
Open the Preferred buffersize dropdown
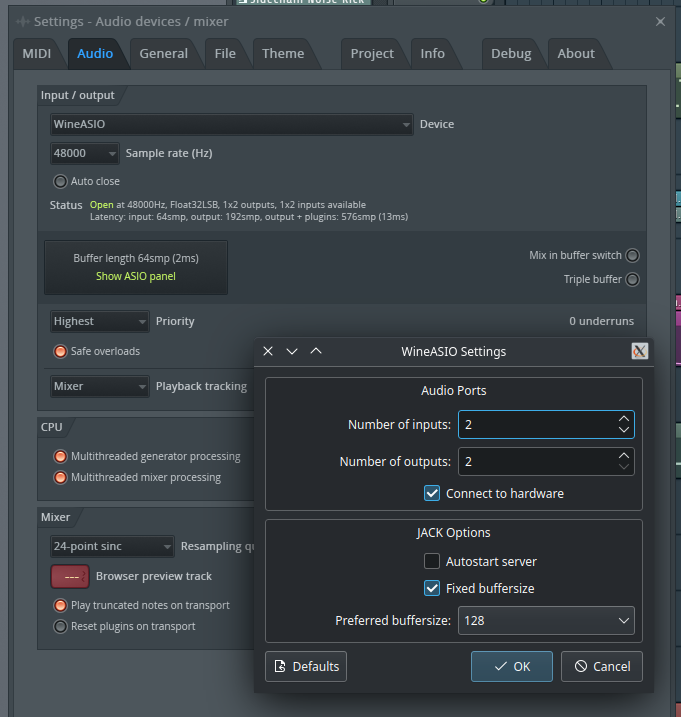[x=546, y=621]
